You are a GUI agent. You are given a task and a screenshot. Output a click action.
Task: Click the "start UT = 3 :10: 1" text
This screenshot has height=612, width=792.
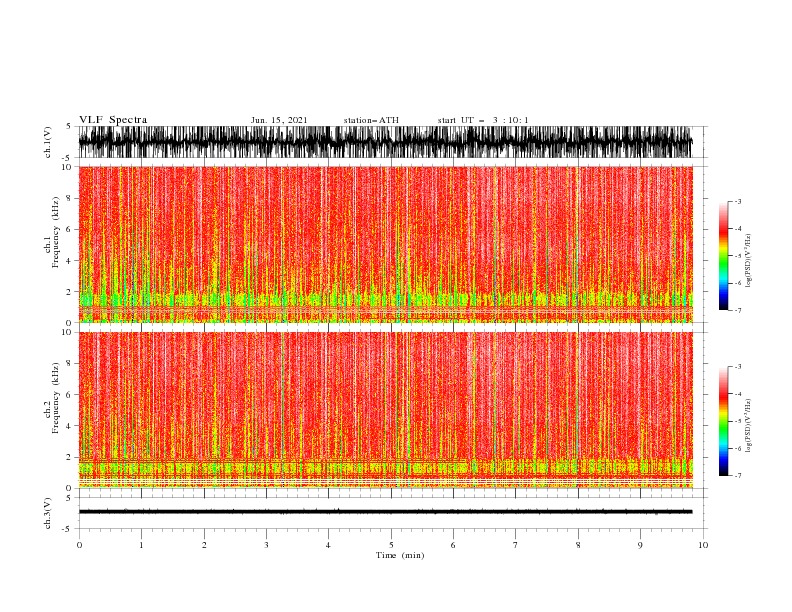coord(483,120)
